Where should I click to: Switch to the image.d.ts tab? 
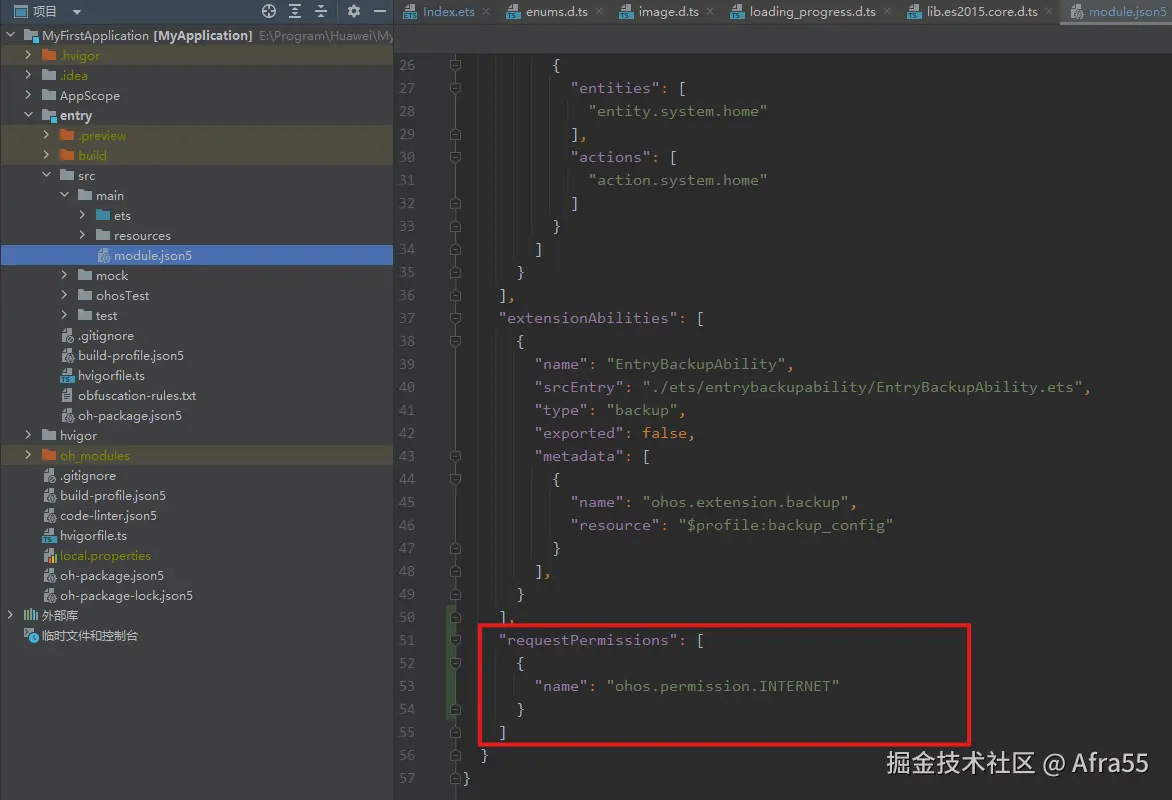click(668, 11)
